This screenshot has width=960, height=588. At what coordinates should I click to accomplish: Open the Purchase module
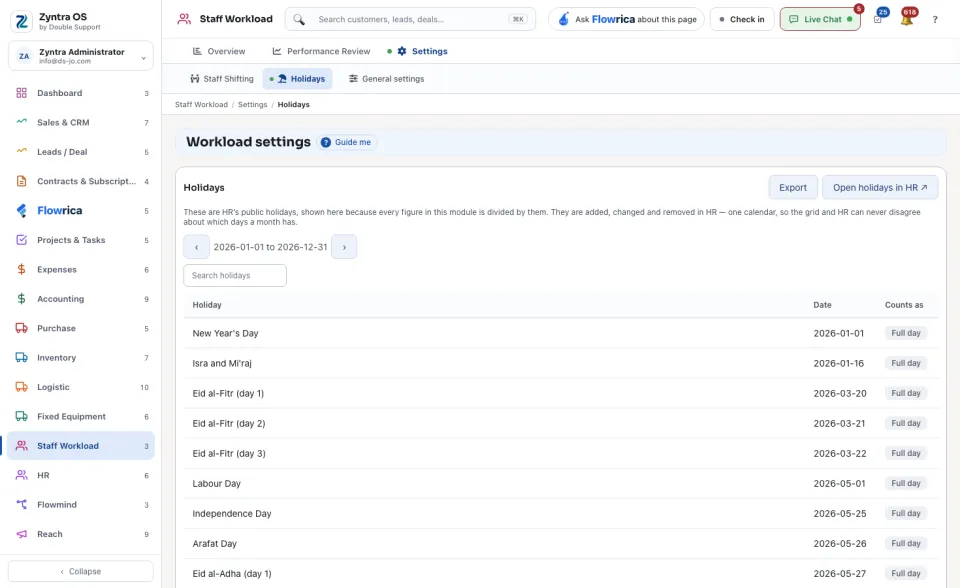(81, 328)
